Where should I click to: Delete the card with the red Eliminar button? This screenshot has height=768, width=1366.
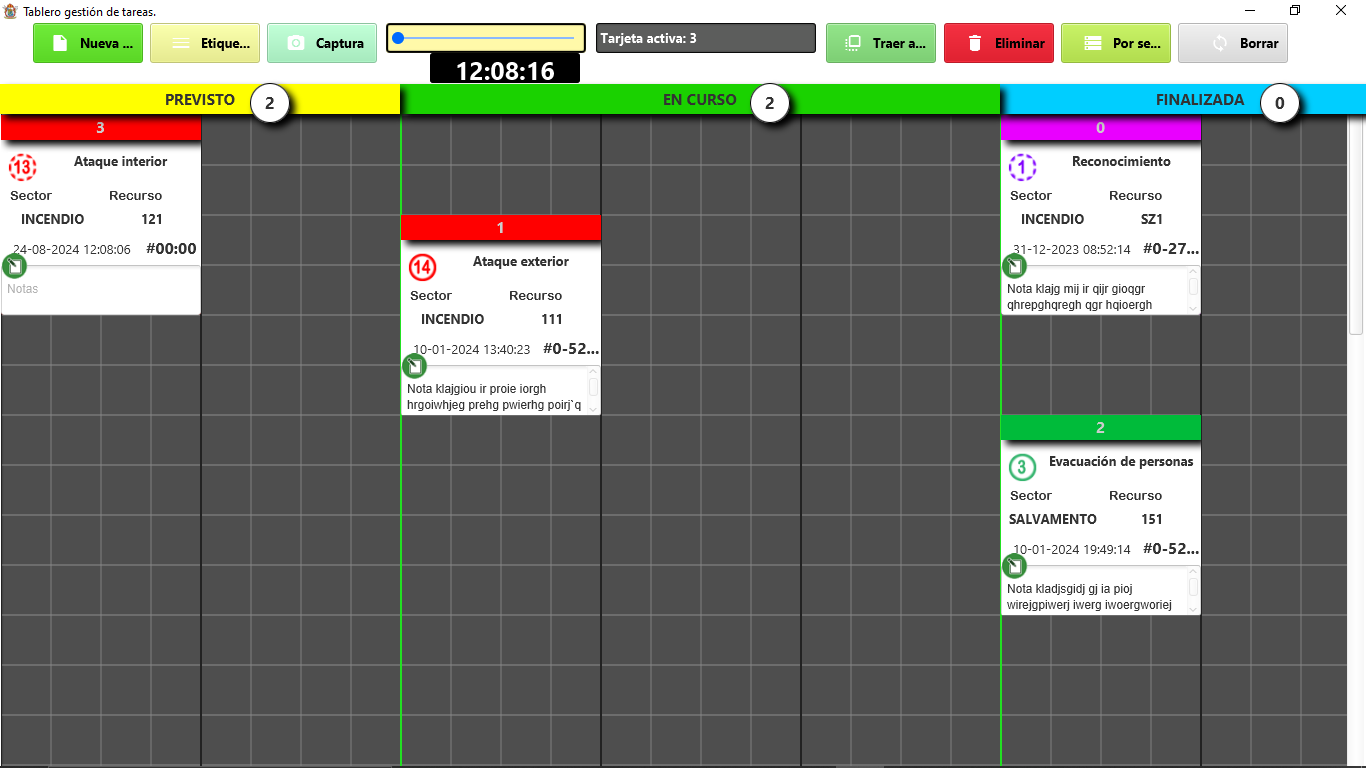coord(999,44)
